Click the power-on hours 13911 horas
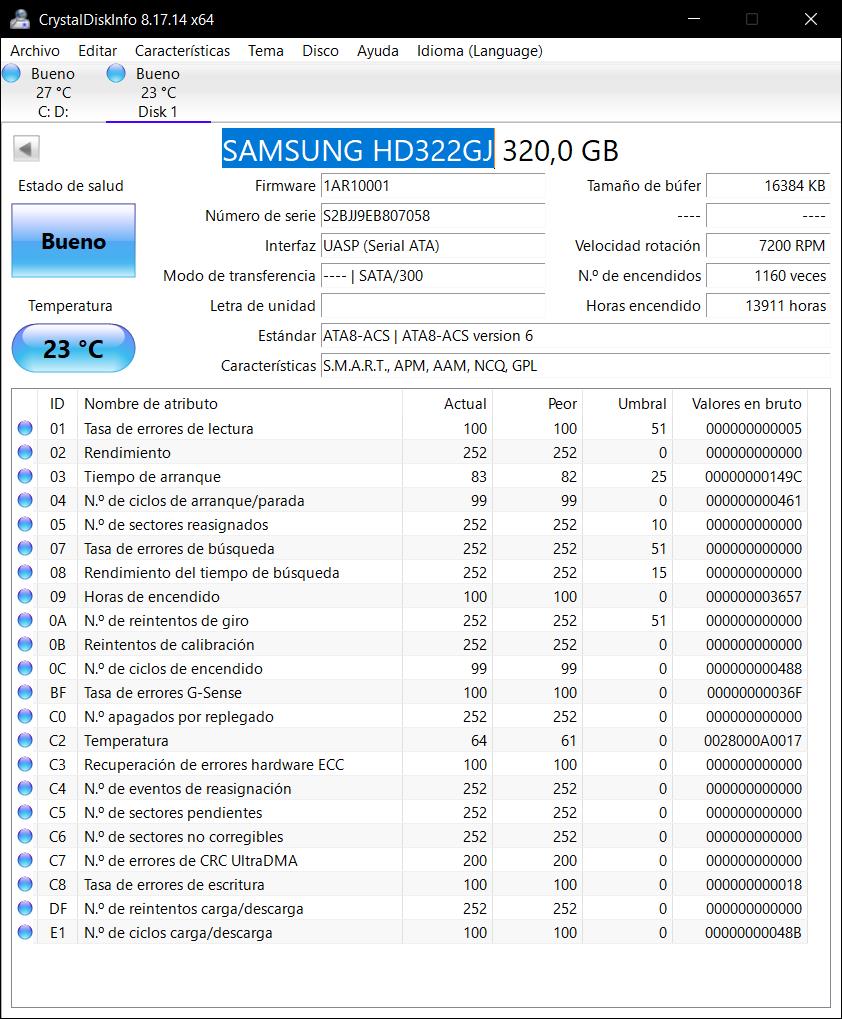842x1019 pixels. [769, 305]
